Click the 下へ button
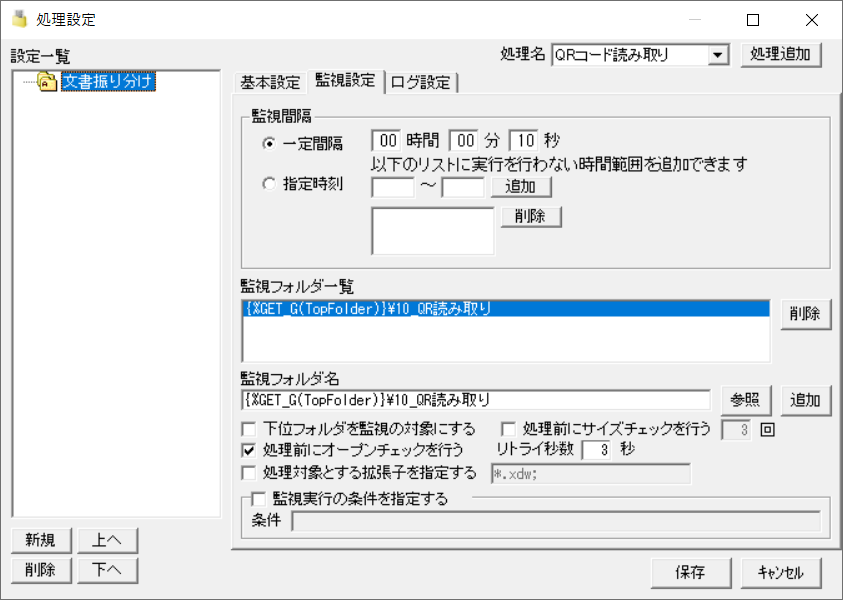 [x=108, y=570]
